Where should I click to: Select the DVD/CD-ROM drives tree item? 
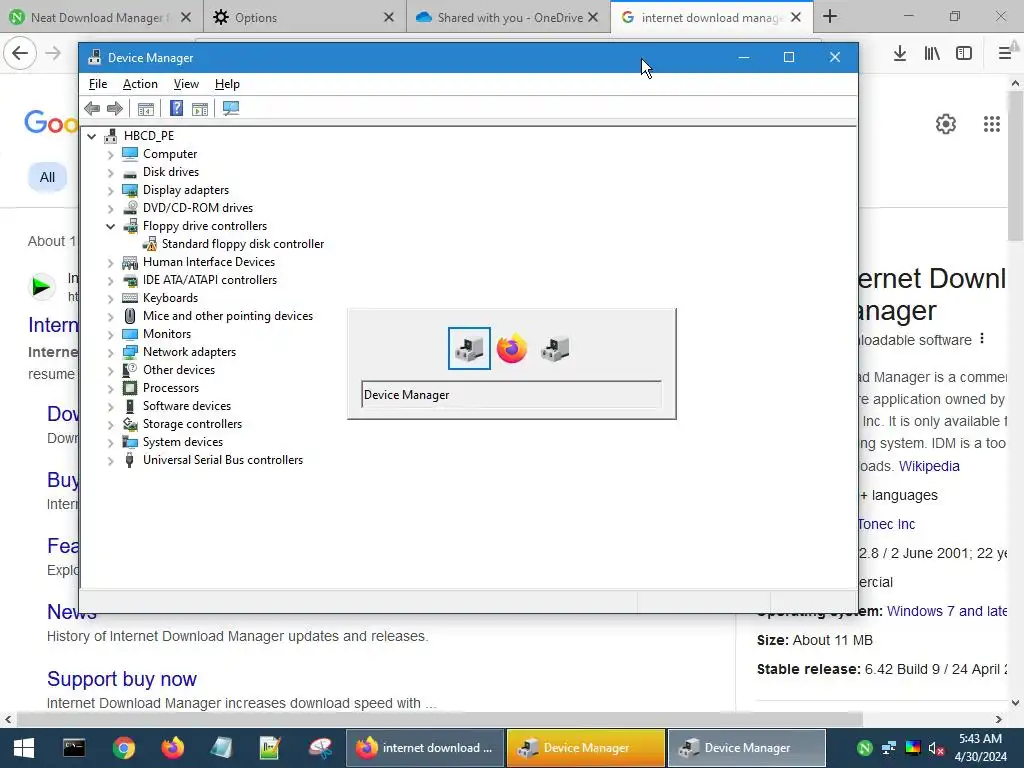(198, 208)
